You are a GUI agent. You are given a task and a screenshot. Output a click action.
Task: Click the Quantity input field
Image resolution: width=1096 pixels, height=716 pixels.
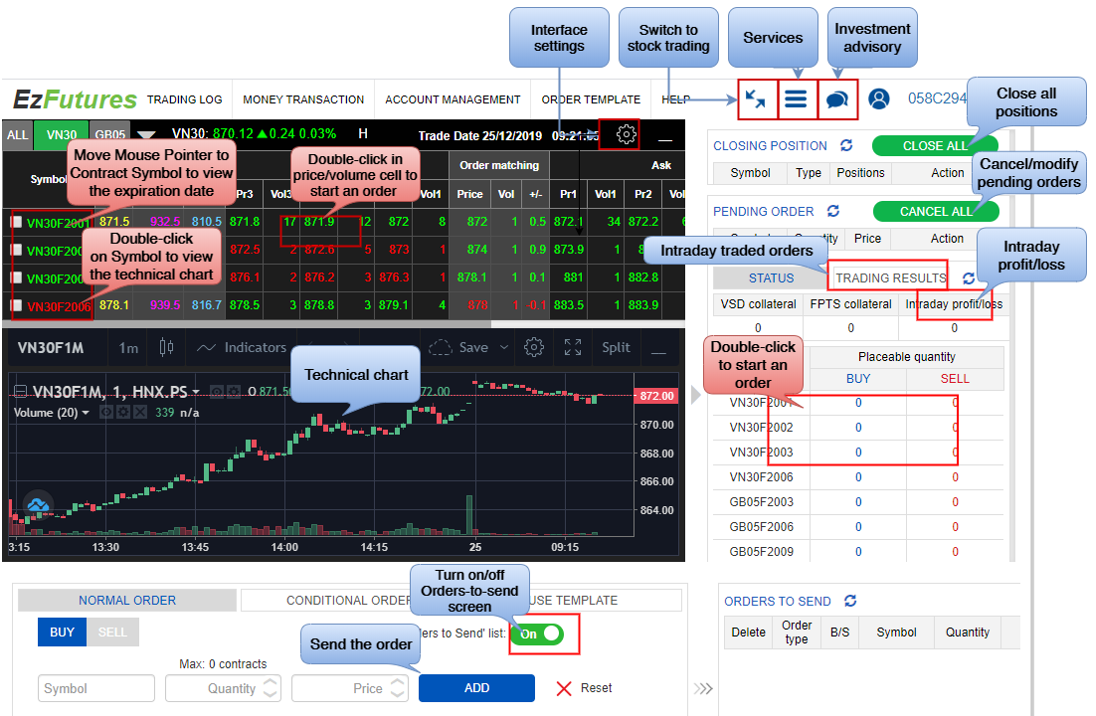click(222, 688)
